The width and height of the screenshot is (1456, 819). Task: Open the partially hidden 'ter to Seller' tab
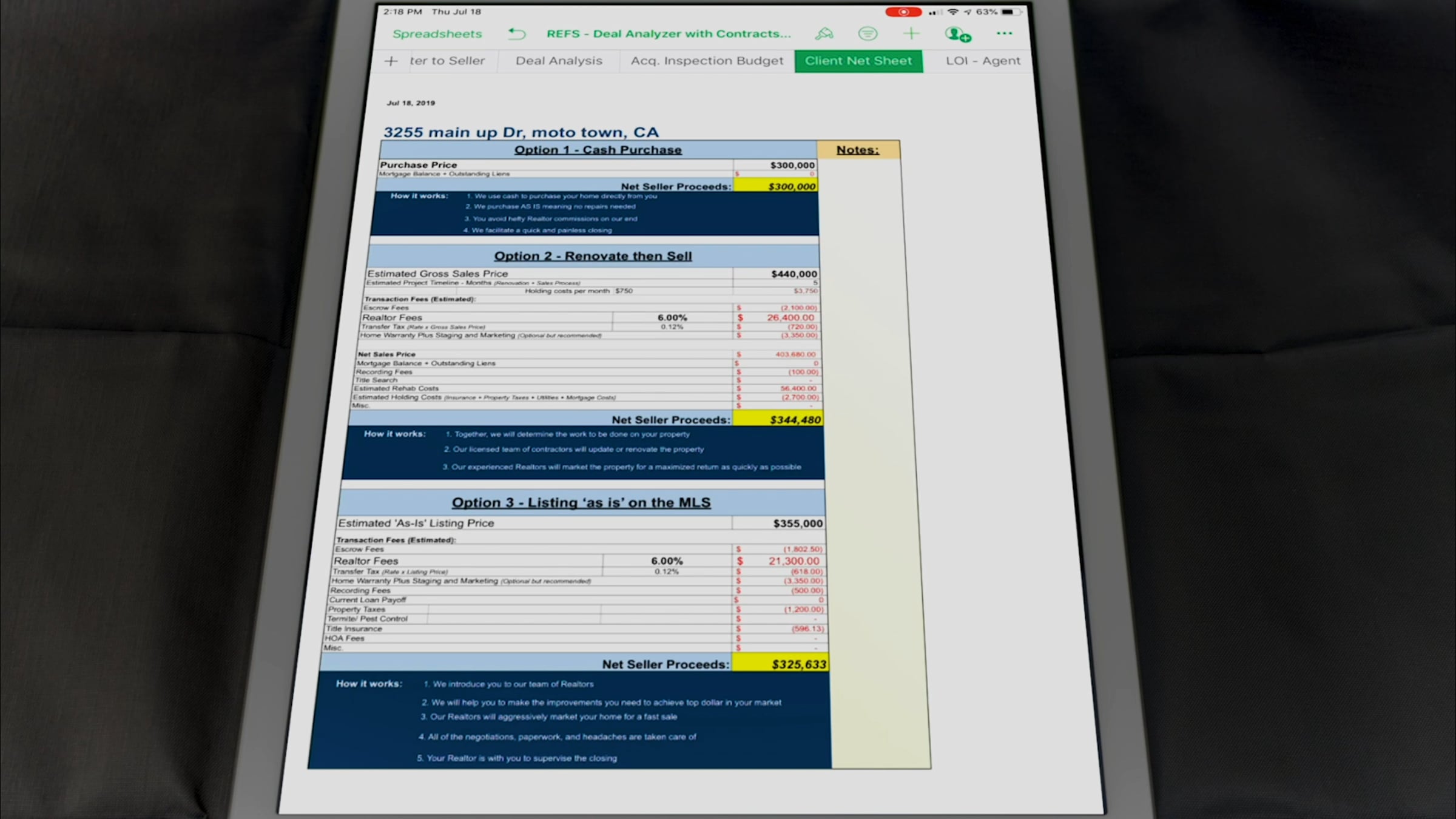[x=448, y=61]
